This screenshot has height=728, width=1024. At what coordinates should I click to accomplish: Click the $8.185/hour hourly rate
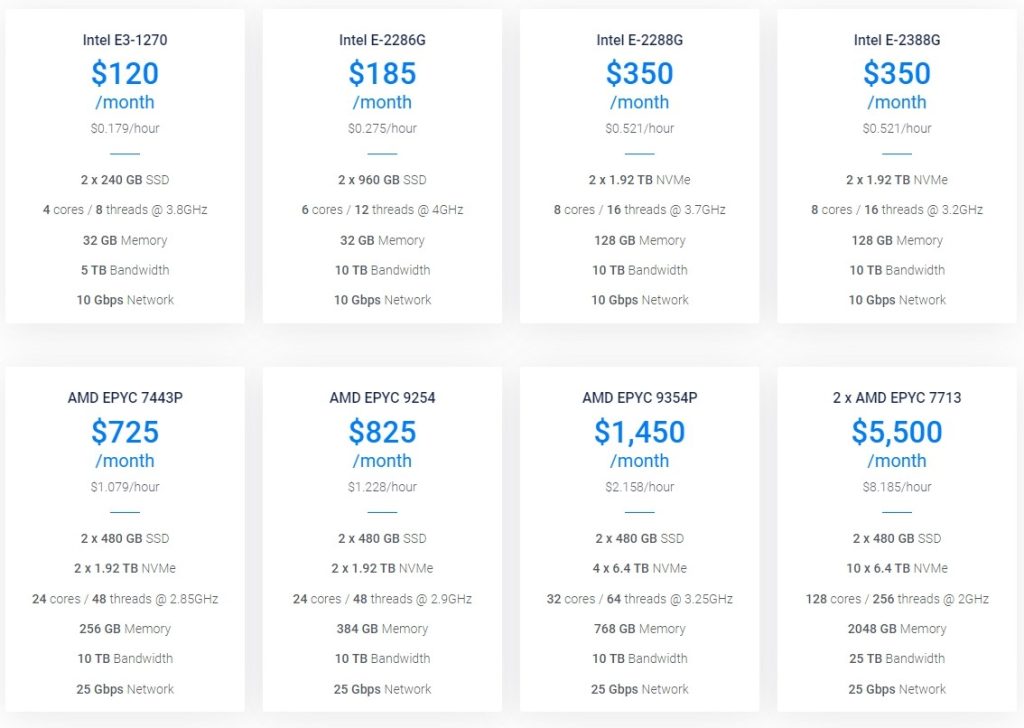(x=897, y=487)
